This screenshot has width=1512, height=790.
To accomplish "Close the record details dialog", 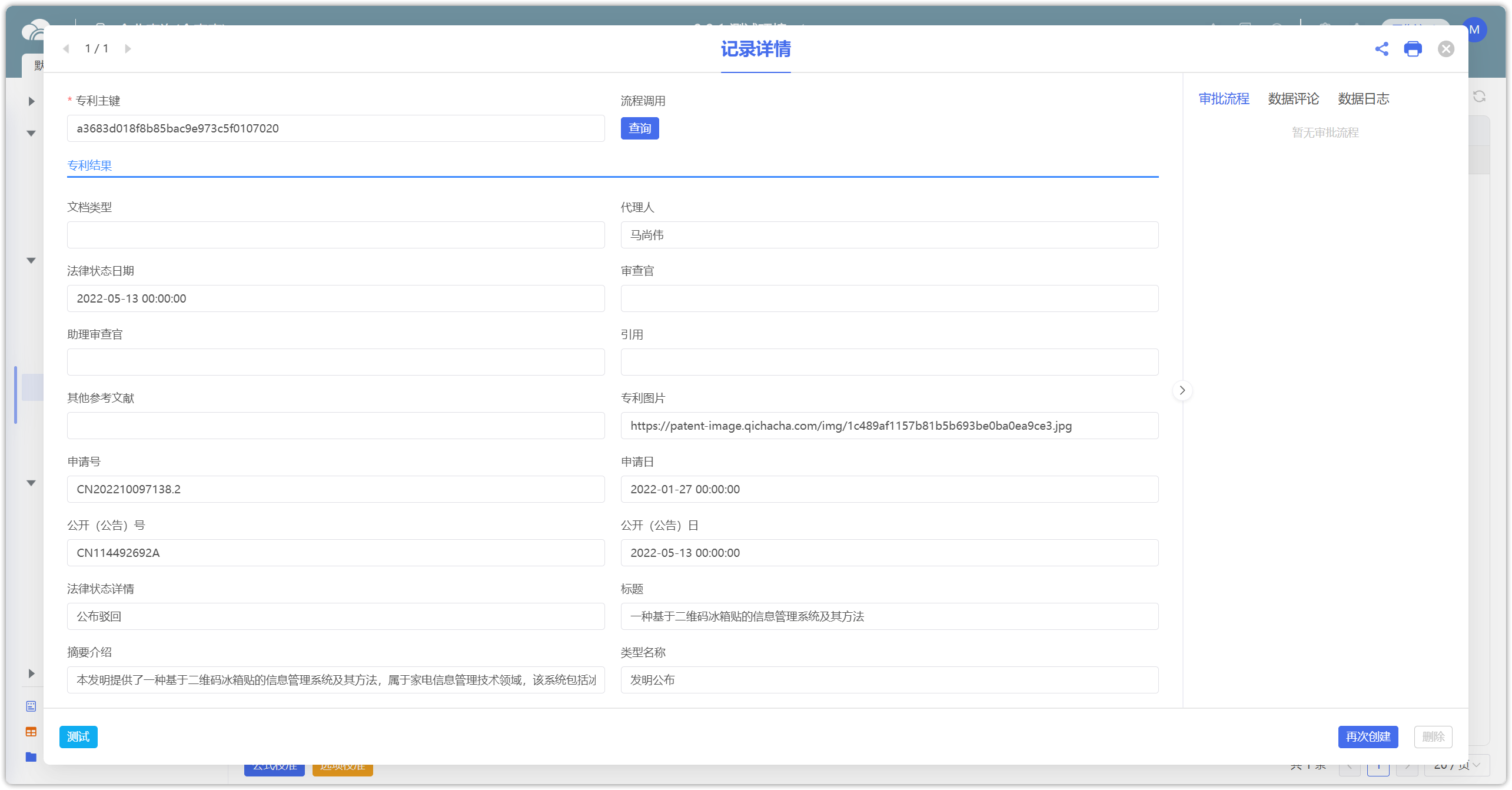I will click(1445, 49).
